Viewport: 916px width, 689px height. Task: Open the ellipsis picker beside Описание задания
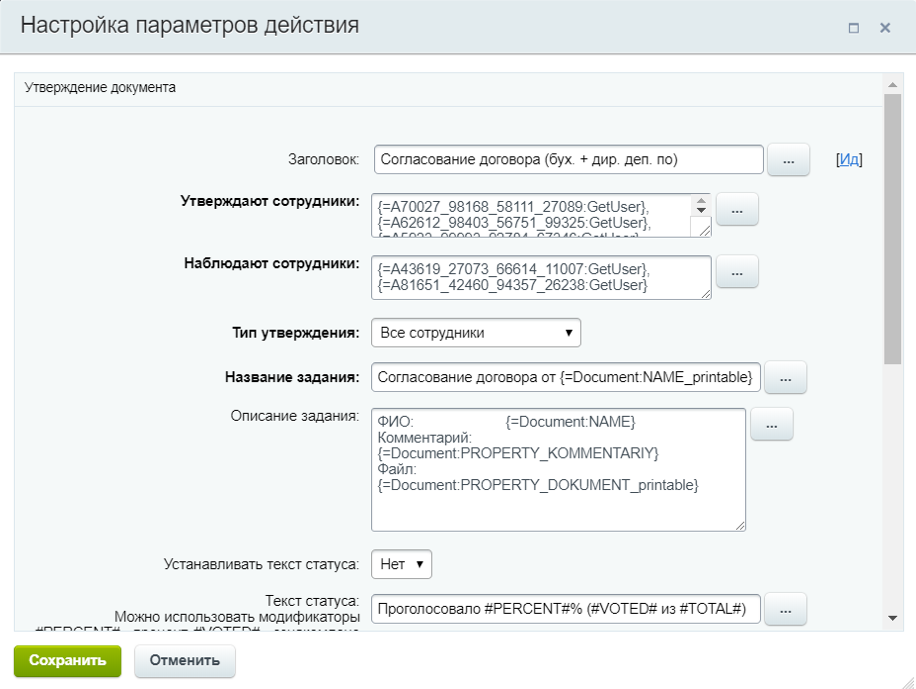click(771, 424)
